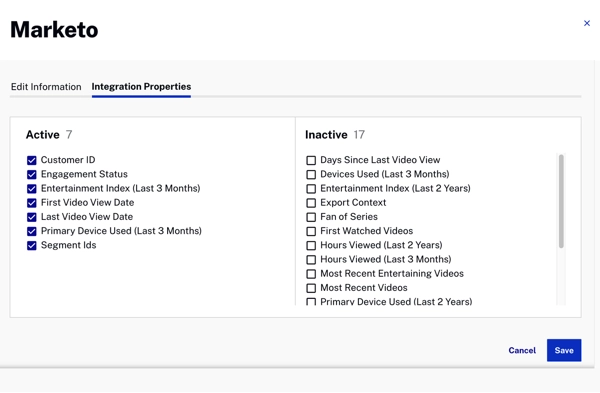Enable Hours Viewed (Last 2 Years)
The width and height of the screenshot is (600, 393).
311,245
